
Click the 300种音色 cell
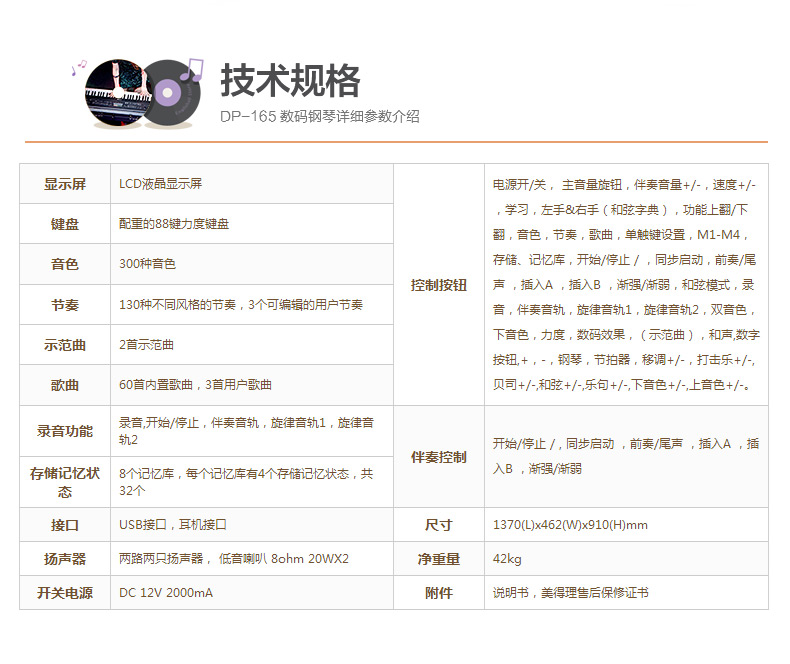pyautogui.click(x=147, y=264)
